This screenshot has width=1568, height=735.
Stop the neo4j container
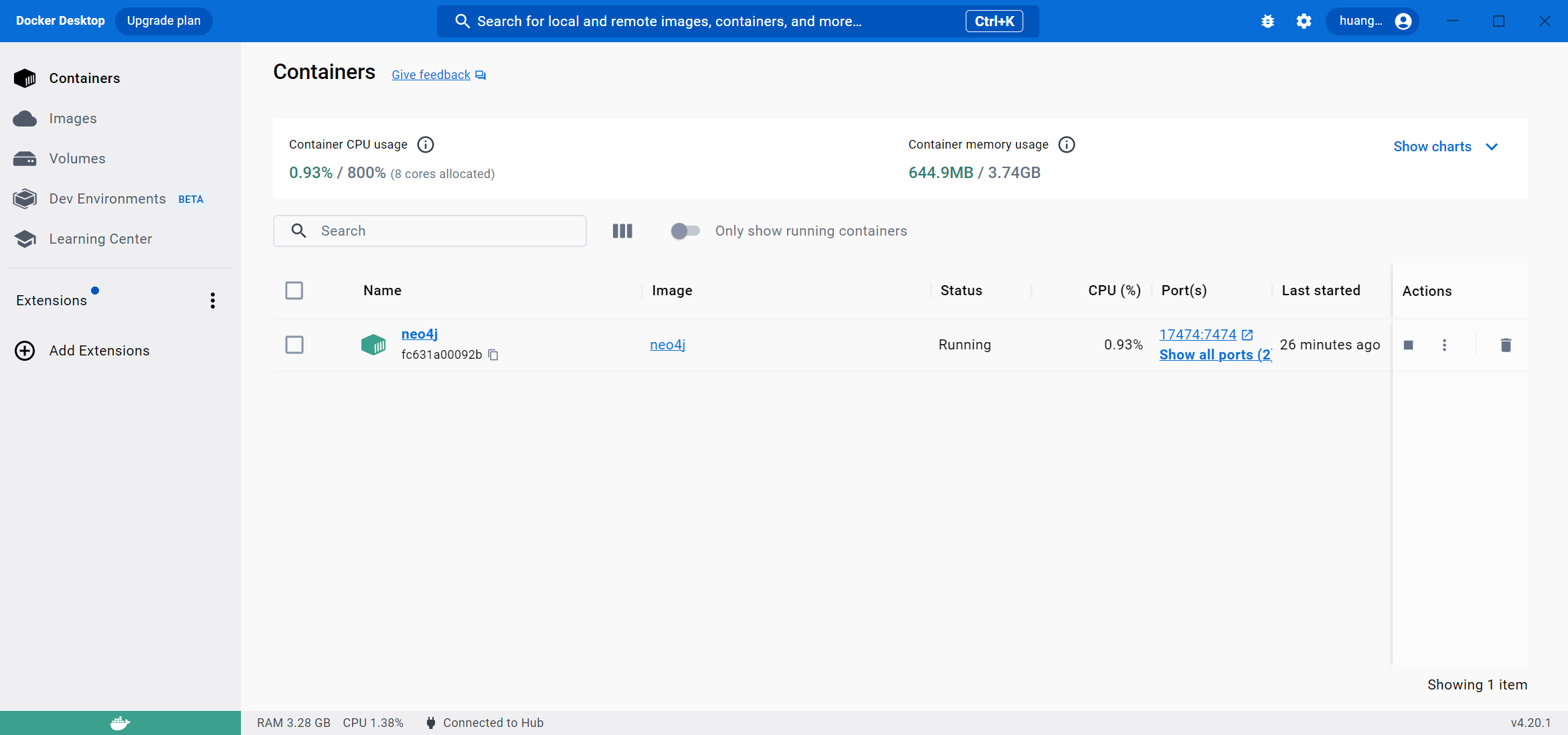point(1409,345)
